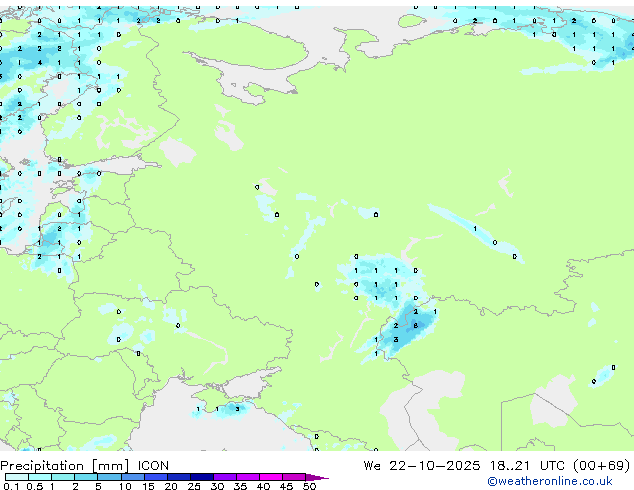Screen dimensions: 634x490
Task: Click the 'ICON' model label
Action: coord(153,465)
